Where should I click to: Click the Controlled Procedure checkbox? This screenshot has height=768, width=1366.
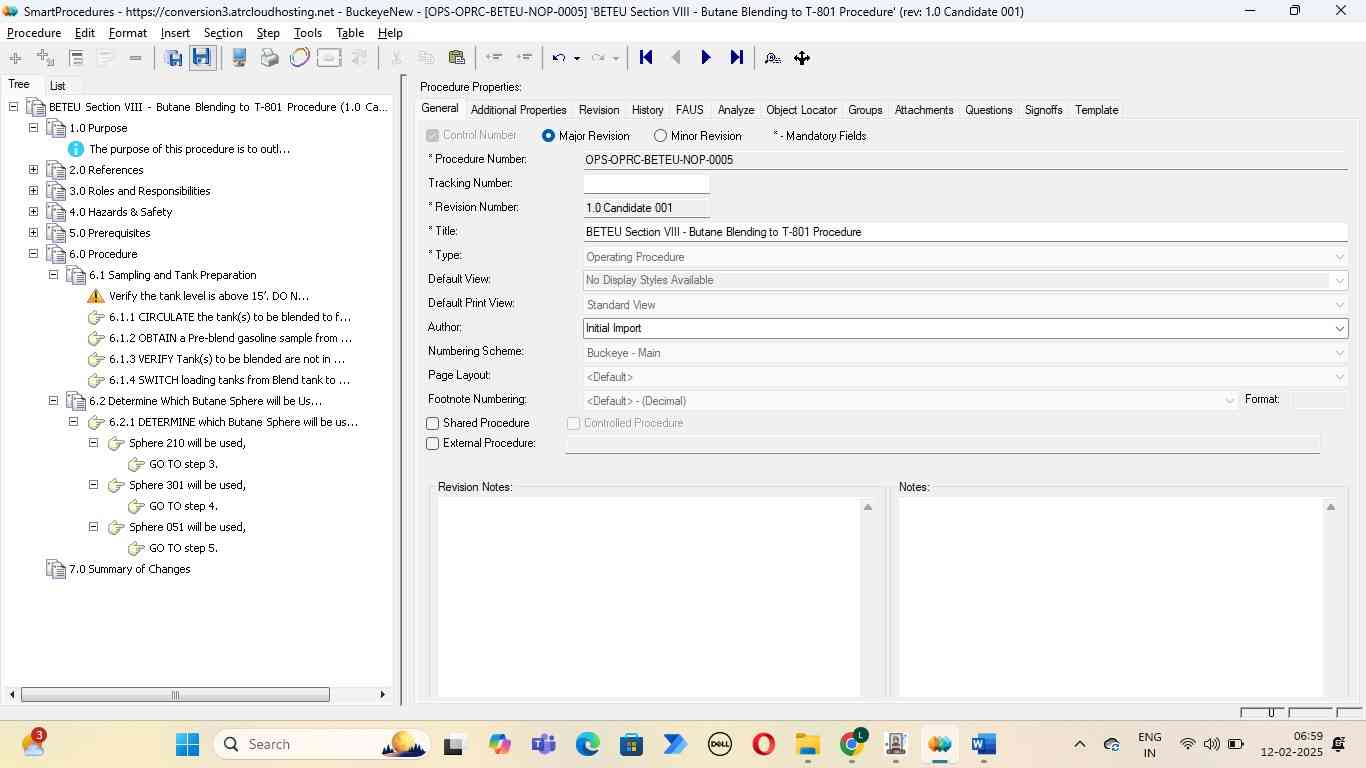[574, 424]
